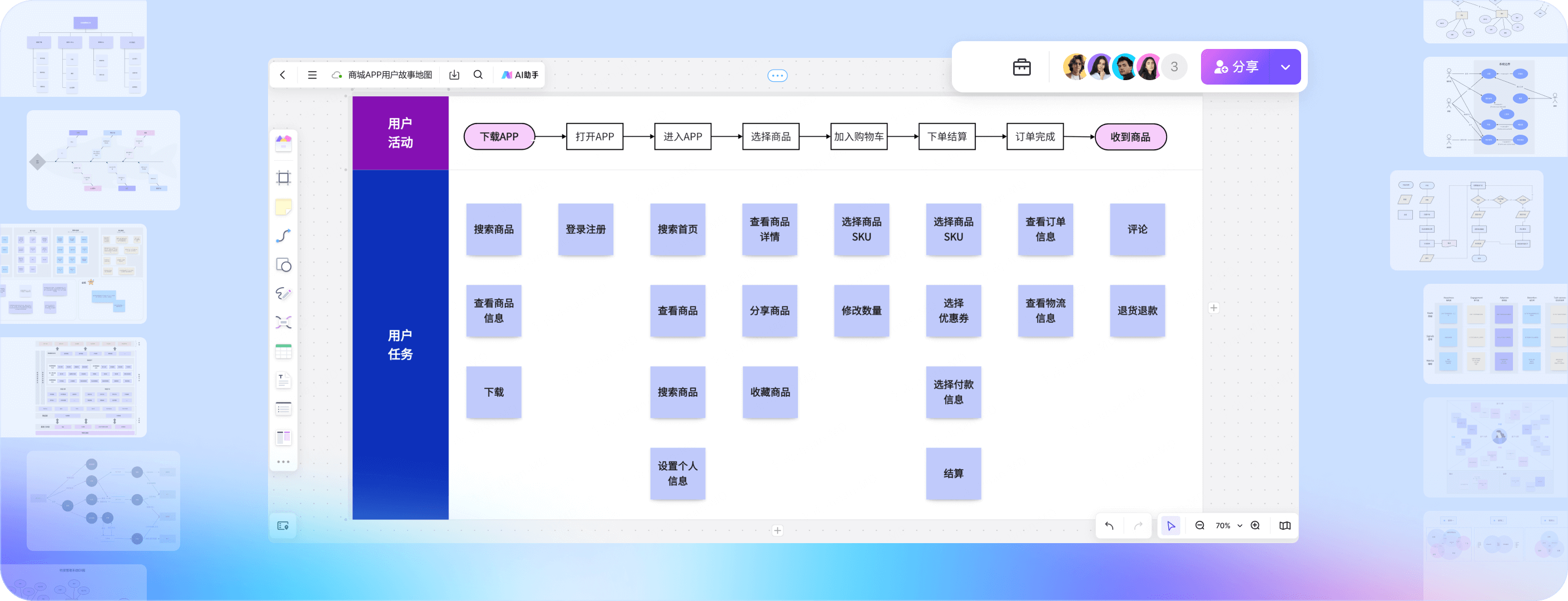This screenshot has width=1568, height=601.
Task: Click the three-dot pill at top center
Action: 777,76
